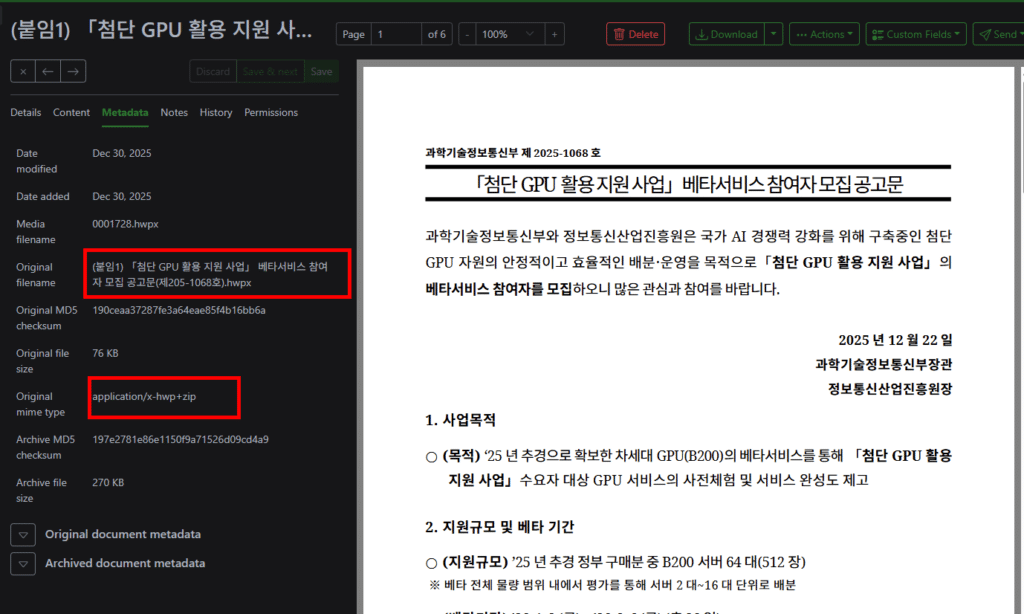The image size is (1024, 614).
Task: Zoom in with the plus button
Action: 554,34
